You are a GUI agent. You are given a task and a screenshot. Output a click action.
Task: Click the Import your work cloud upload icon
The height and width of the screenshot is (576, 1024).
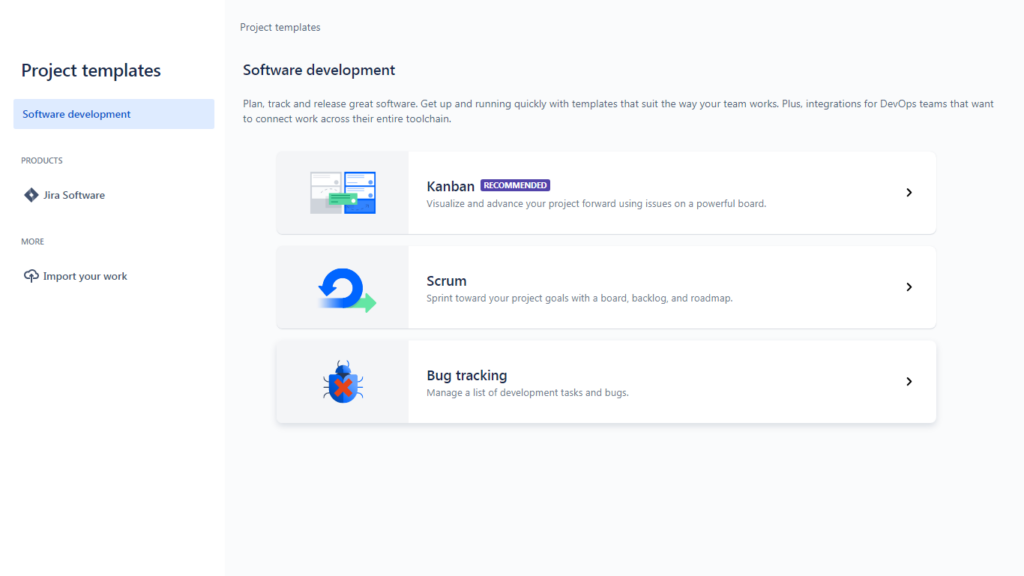coord(30,276)
